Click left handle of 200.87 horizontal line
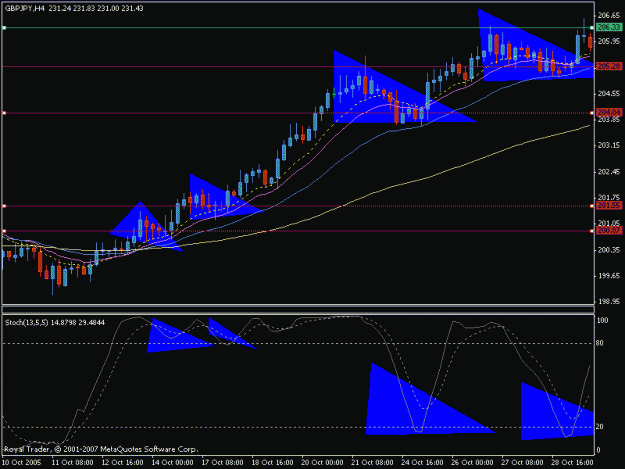The image size is (625, 469). tap(4, 231)
